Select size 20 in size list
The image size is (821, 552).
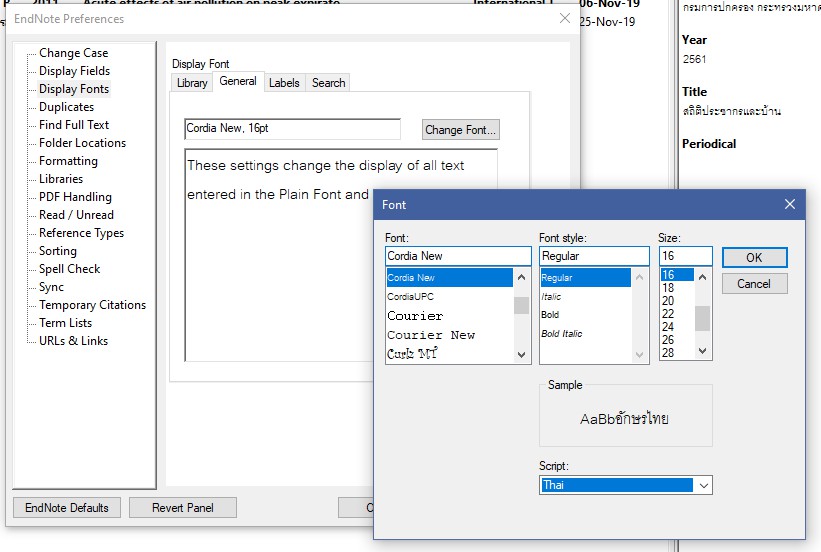click(677, 301)
